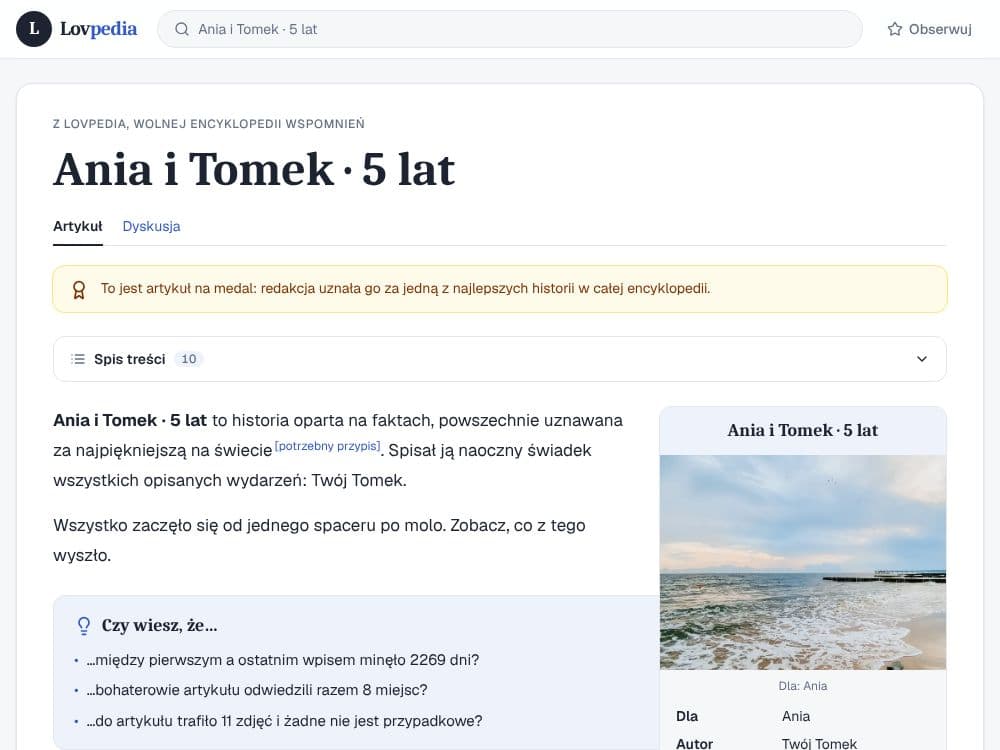Click the infobox title Ania i Tomek
1000x750 pixels.
803,430
